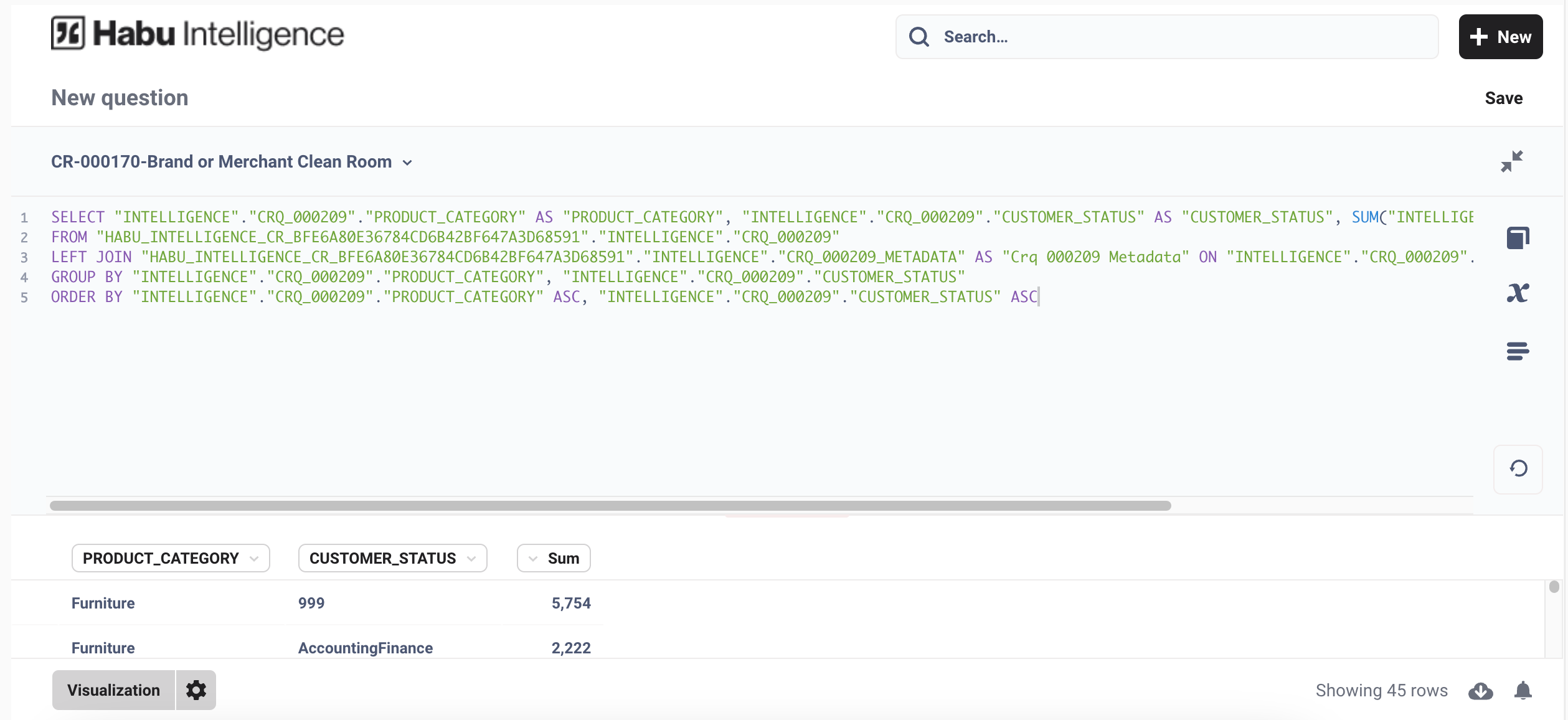This screenshot has width=1568, height=720.
Task: Open the variables x icon
Action: pyautogui.click(x=1518, y=293)
